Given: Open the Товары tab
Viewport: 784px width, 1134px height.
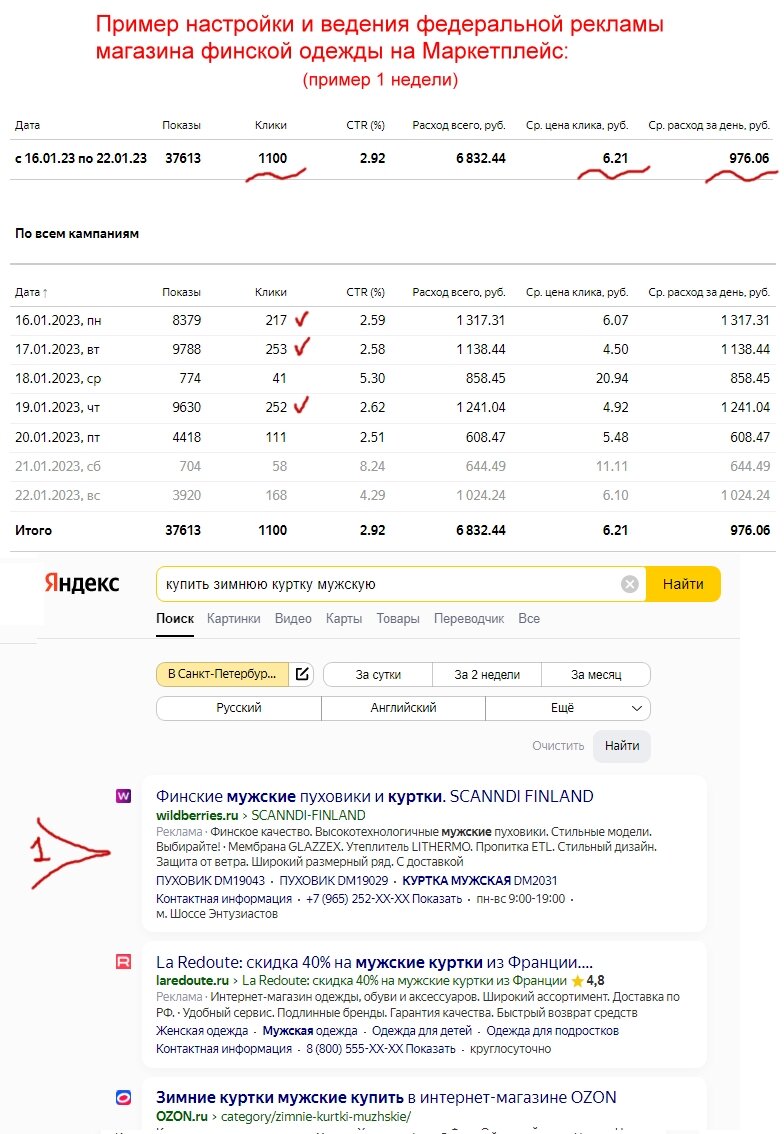Looking at the screenshot, I should [x=398, y=618].
